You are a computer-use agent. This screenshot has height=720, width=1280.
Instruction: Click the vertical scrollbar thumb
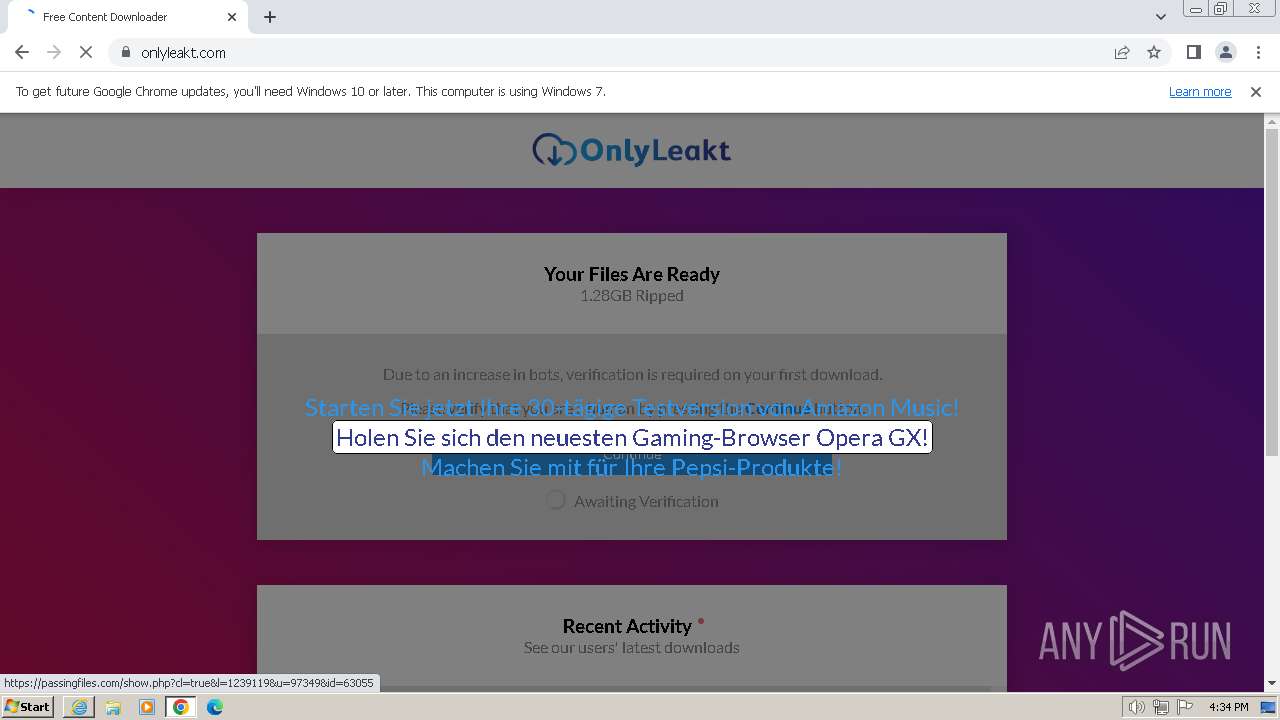coord(1272,290)
